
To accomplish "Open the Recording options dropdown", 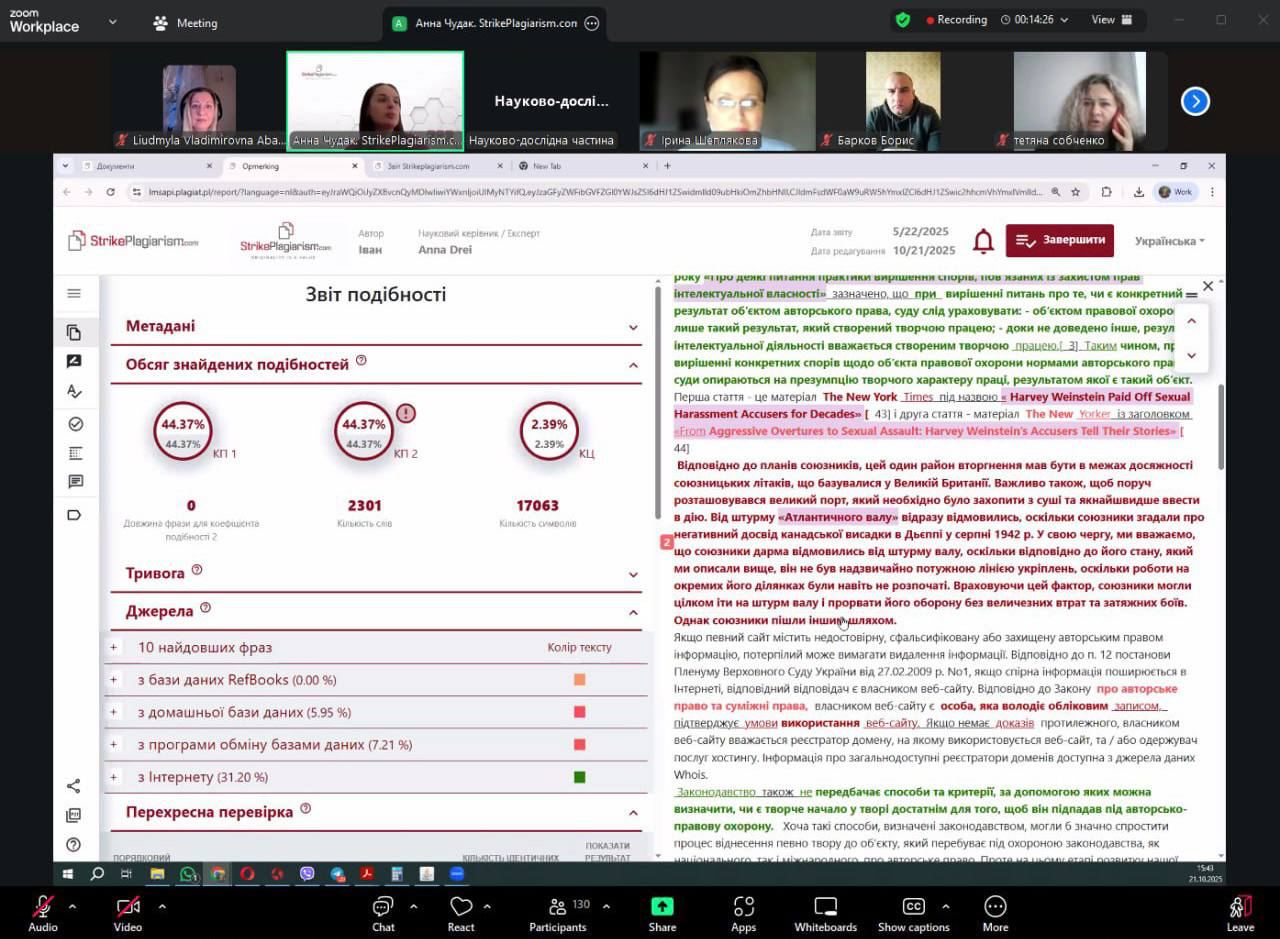I will (1062, 20).
